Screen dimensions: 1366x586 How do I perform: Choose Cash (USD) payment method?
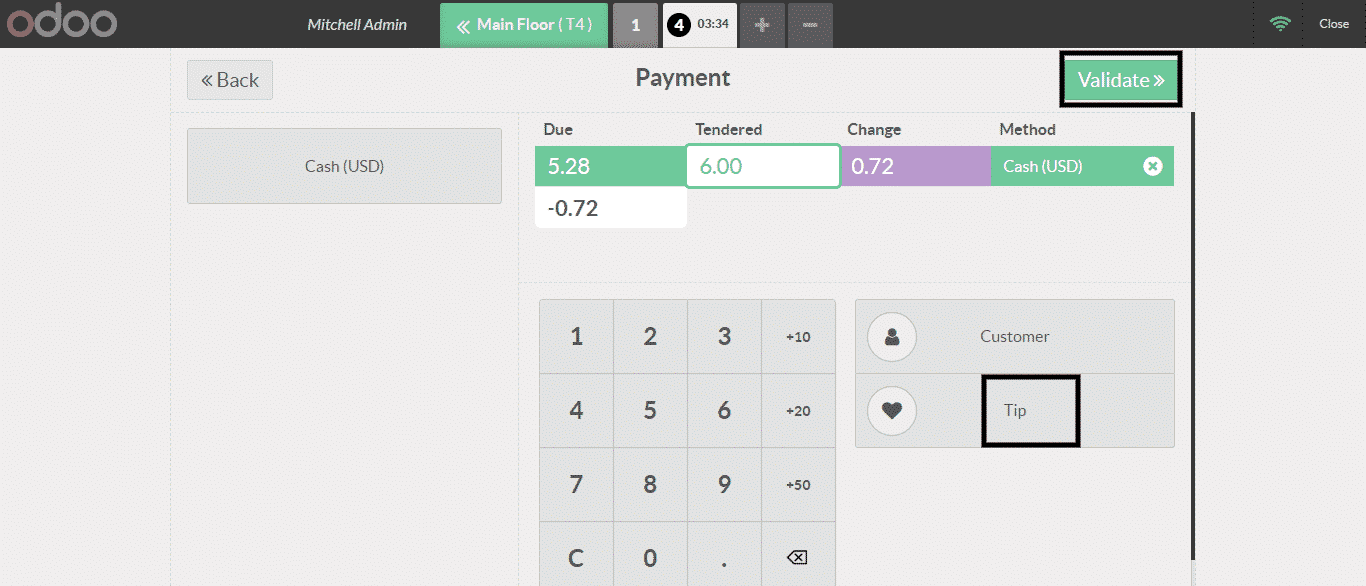344,166
